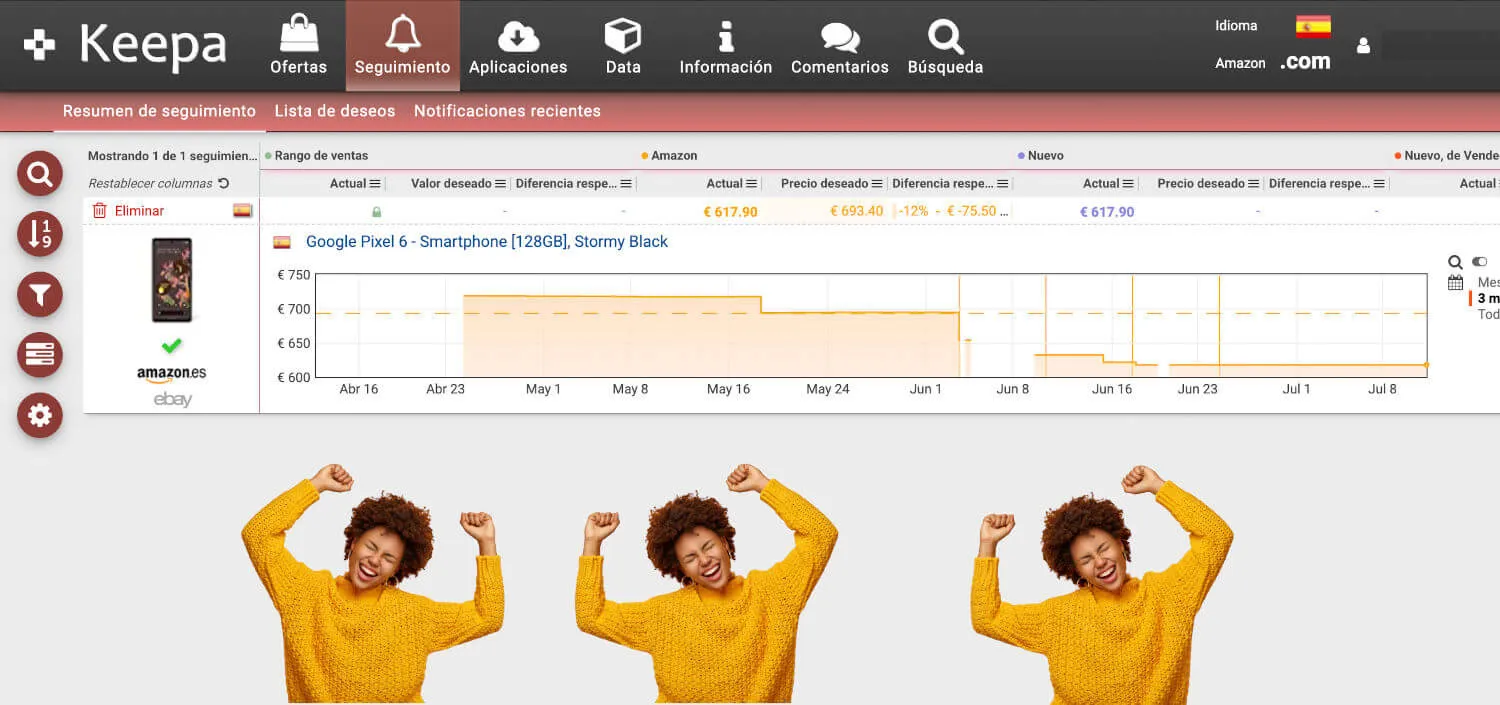The image size is (1500, 705).
Task: Open the Ofertas section in top navigation
Action: click(298, 46)
